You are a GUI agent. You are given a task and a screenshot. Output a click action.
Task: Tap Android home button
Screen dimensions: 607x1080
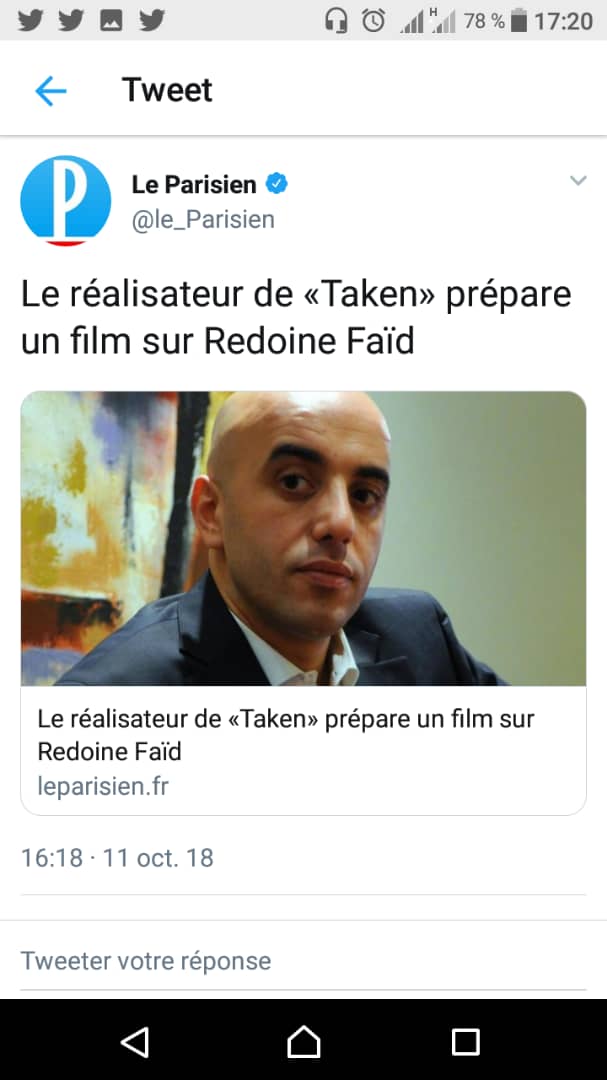point(304,1041)
